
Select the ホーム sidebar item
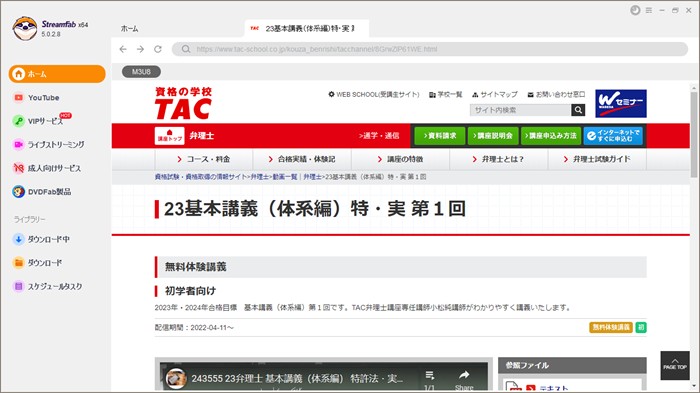pos(57,74)
